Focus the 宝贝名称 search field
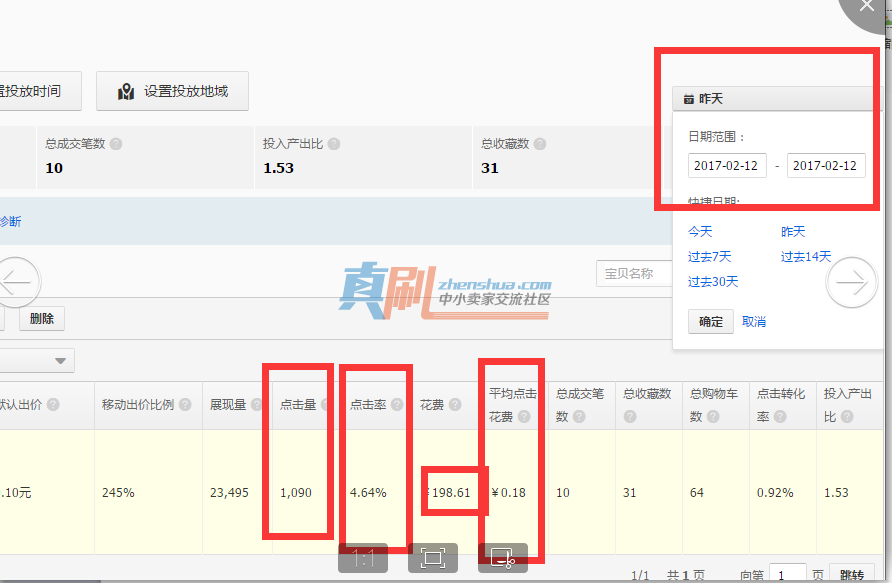The width and height of the screenshot is (892, 583). (634, 274)
